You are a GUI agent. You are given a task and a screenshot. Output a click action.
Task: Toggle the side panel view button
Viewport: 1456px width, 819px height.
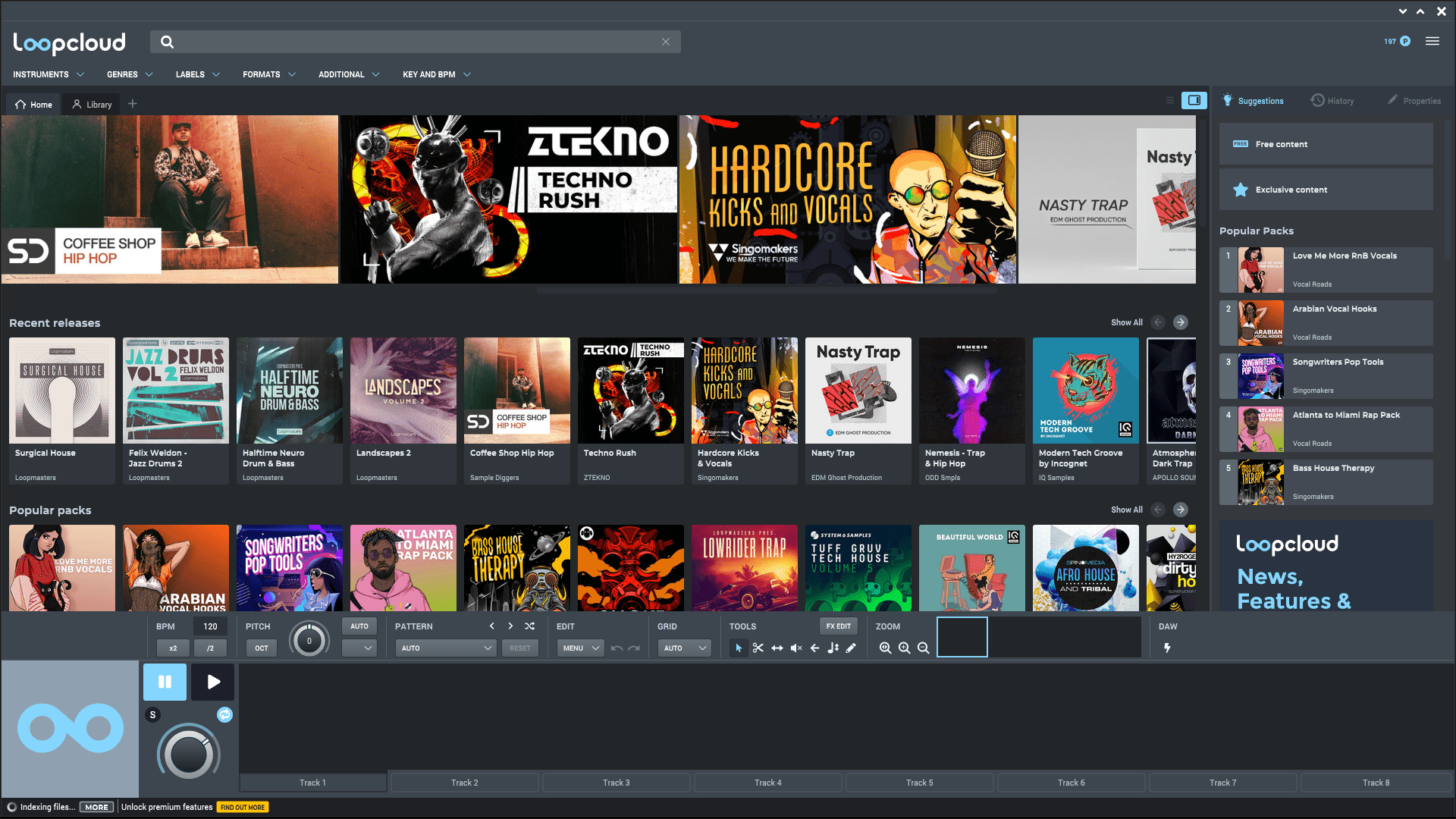[x=1194, y=100]
